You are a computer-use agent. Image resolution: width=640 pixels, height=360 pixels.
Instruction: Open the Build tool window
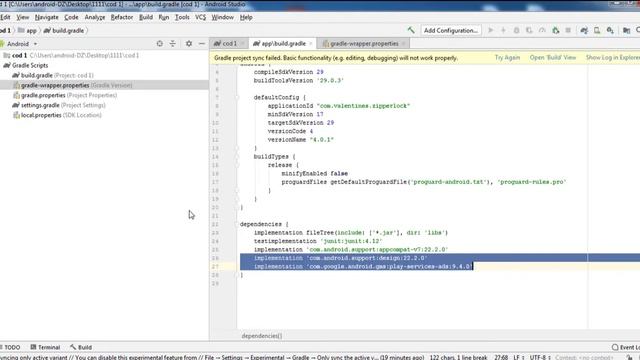coord(81,347)
